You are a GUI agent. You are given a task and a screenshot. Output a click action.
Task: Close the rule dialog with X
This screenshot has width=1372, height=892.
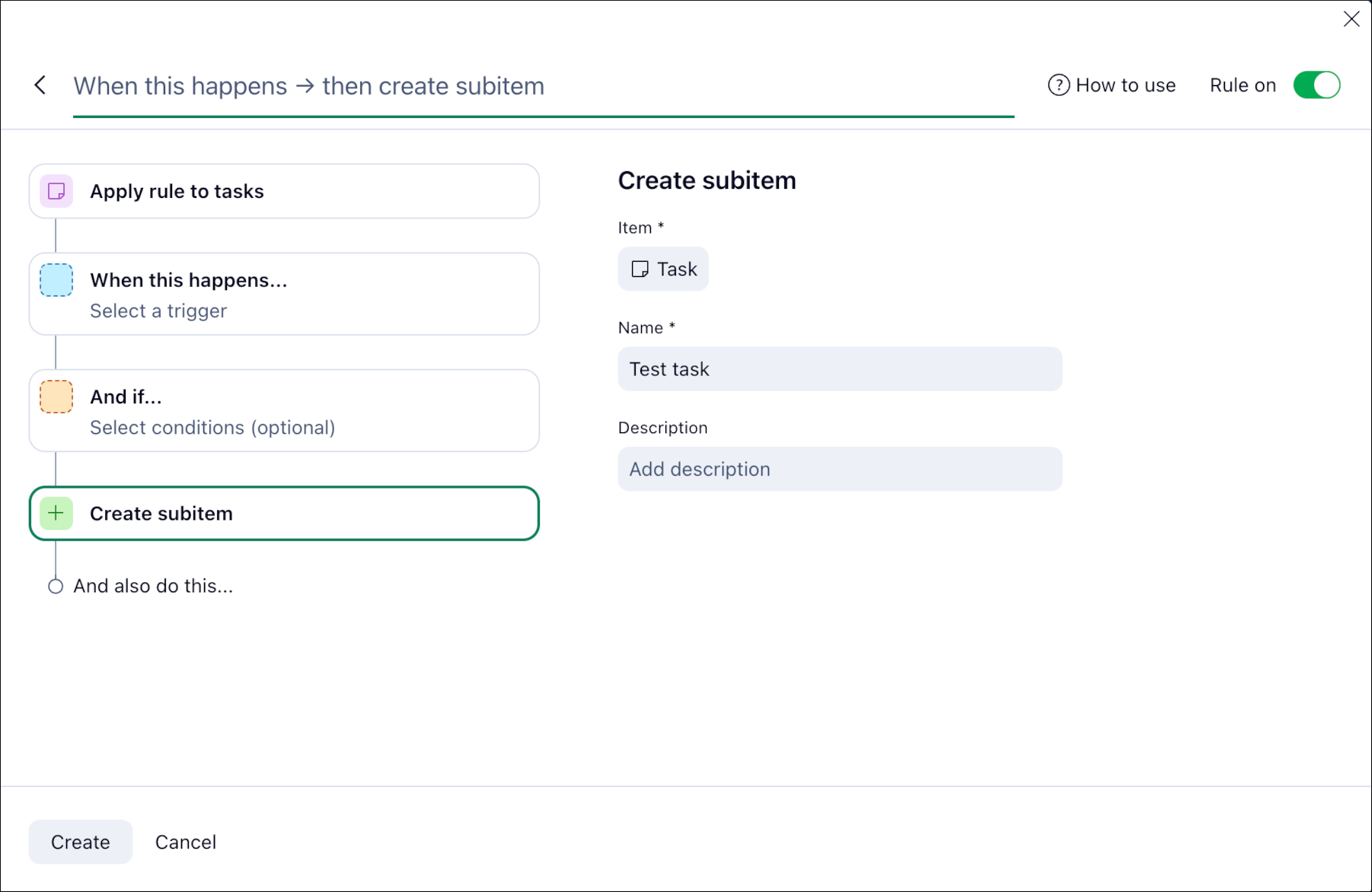tap(1351, 19)
